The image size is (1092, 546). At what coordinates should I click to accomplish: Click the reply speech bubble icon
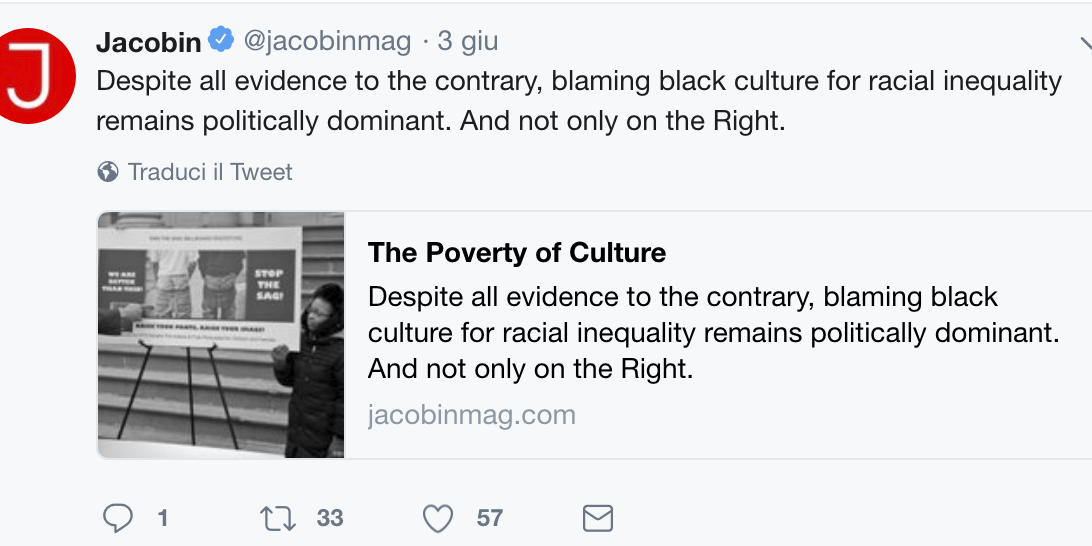point(118,518)
